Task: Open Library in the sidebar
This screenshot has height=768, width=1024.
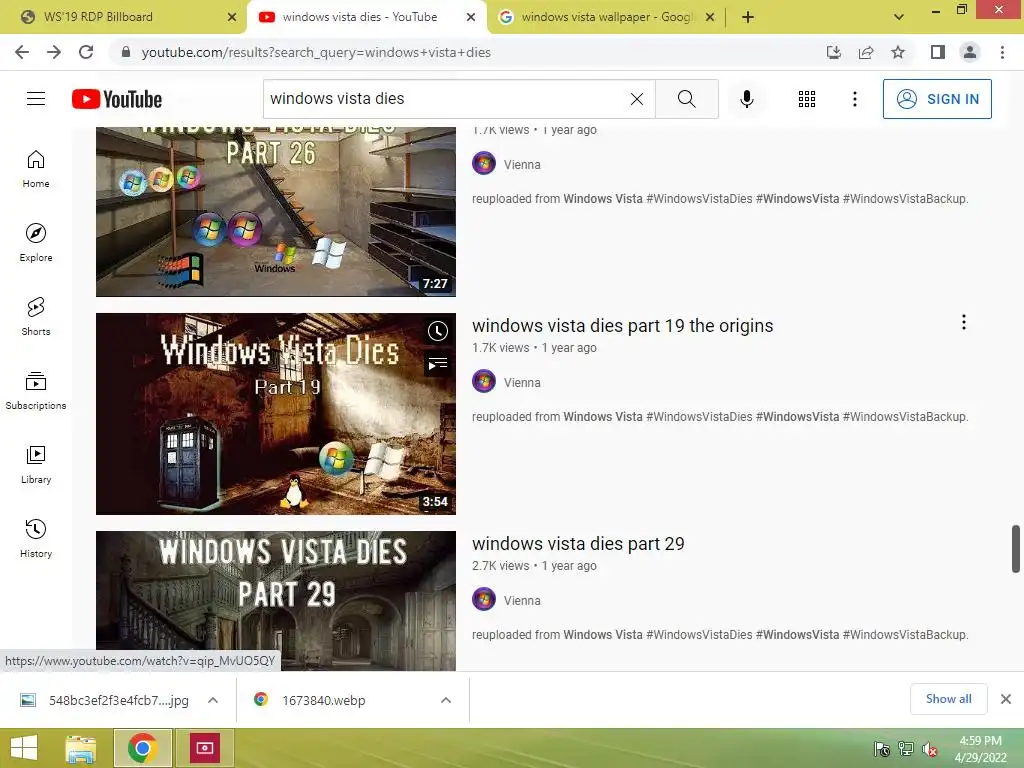Action: pos(36,465)
